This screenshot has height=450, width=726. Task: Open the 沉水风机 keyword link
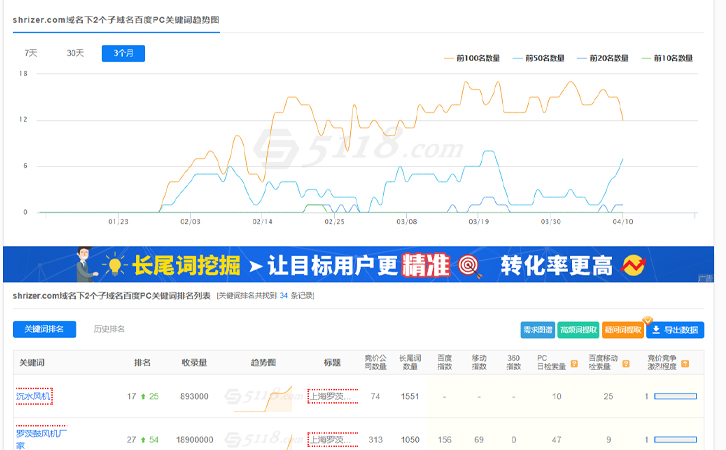pos(33,397)
